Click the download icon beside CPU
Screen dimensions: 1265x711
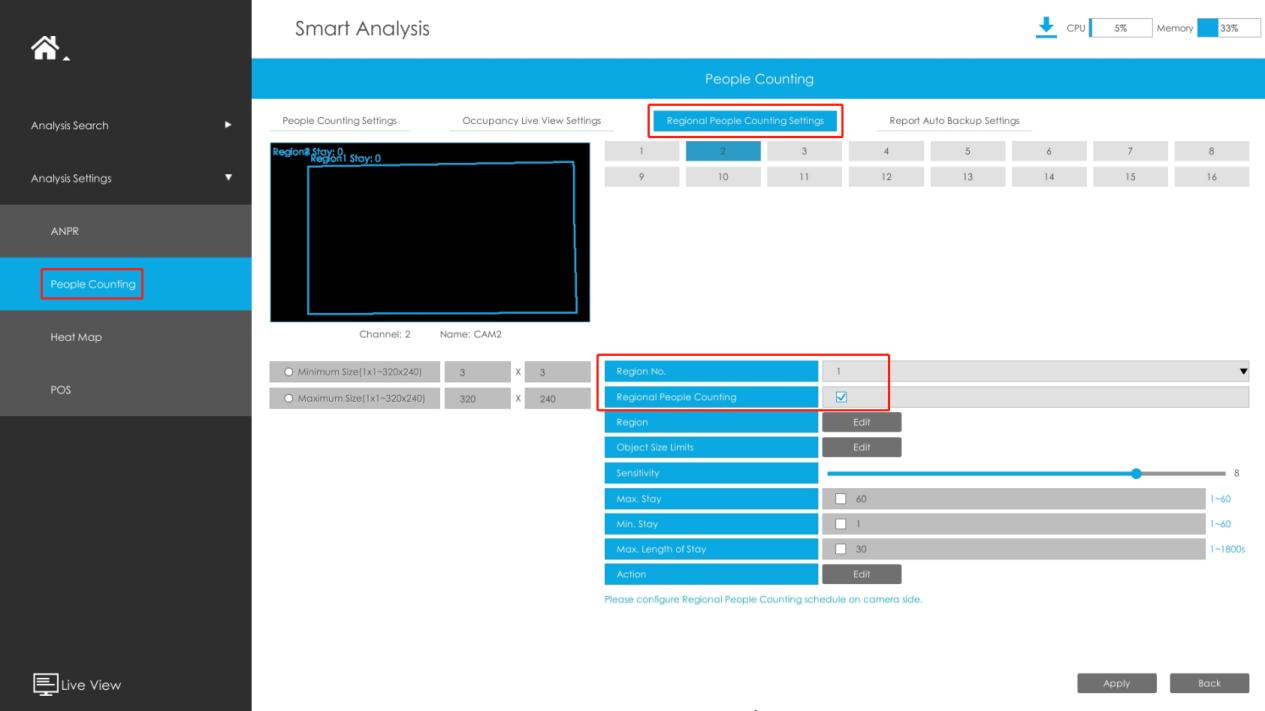pyautogui.click(x=1046, y=27)
